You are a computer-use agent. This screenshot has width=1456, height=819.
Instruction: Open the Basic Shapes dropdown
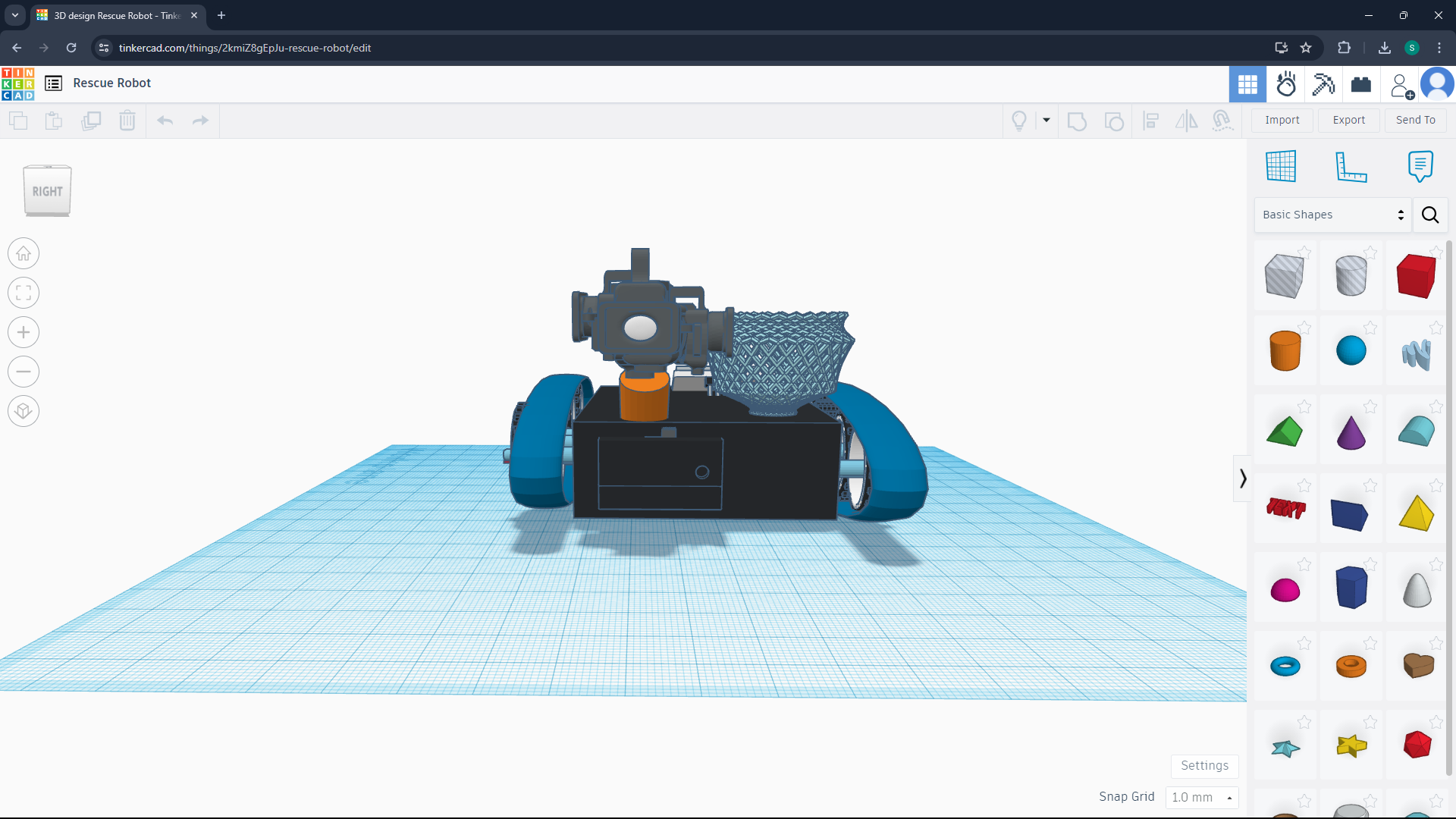click(1332, 215)
